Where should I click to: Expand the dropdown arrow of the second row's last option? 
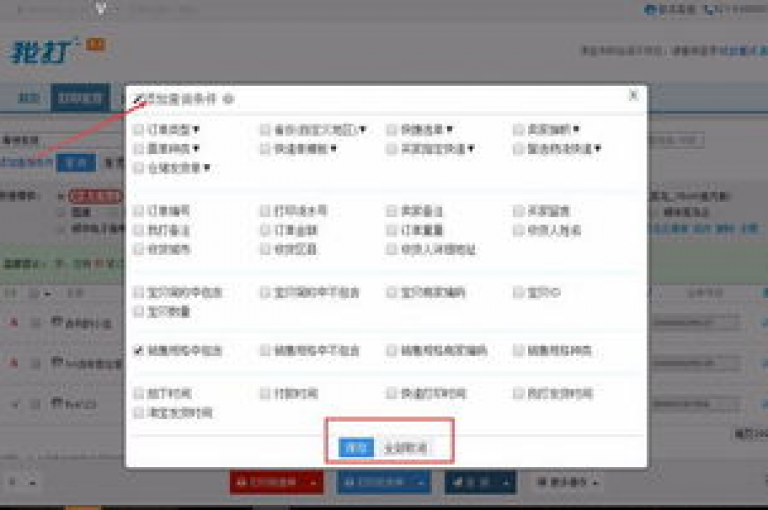coord(598,148)
